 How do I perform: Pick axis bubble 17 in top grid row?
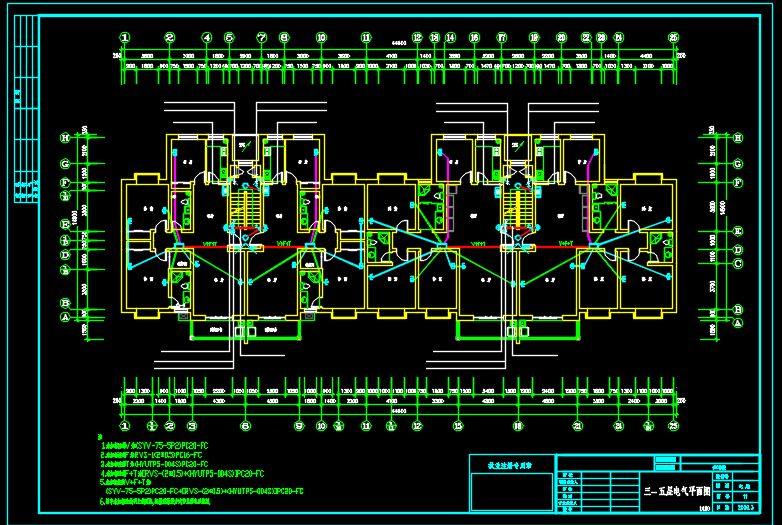[x=502, y=37]
